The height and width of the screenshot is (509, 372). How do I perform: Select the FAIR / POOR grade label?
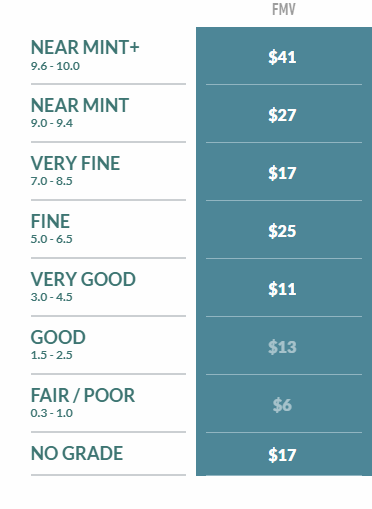coord(83,395)
